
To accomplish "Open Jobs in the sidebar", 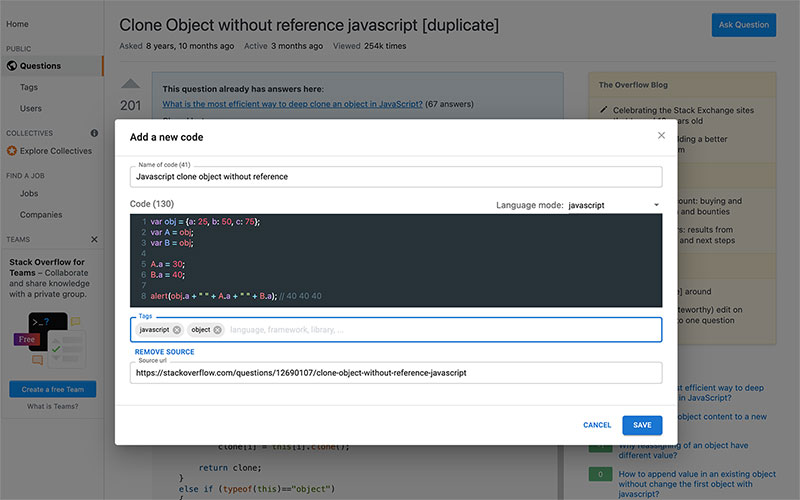I will [29, 193].
